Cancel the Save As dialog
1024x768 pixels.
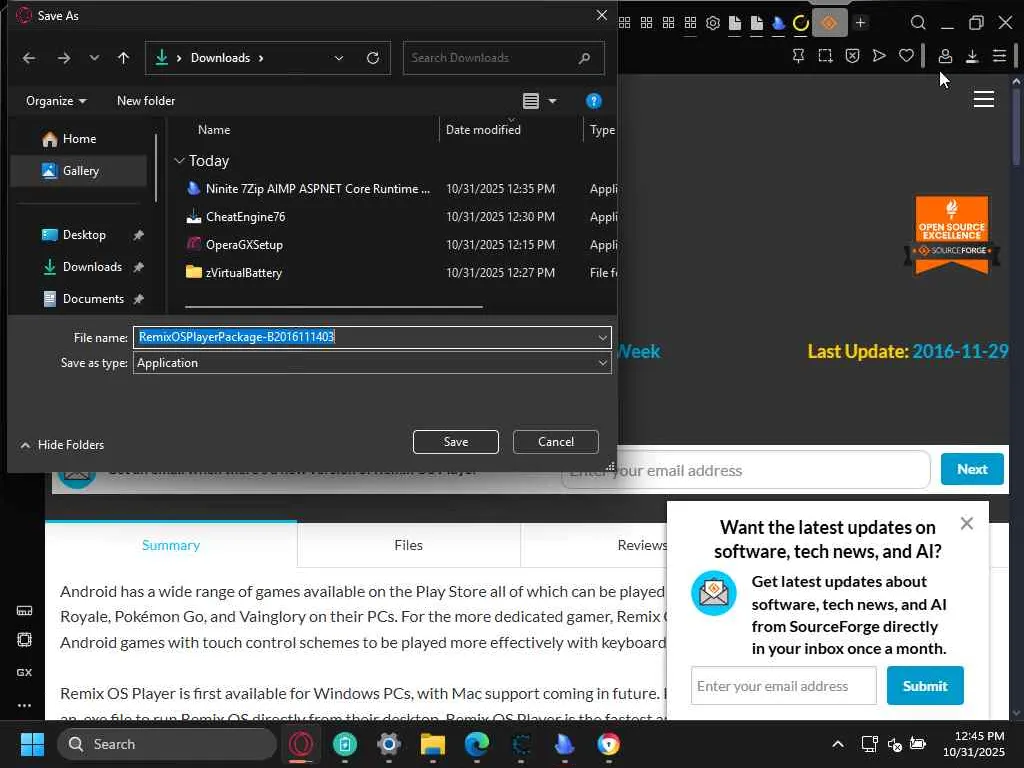pos(556,442)
